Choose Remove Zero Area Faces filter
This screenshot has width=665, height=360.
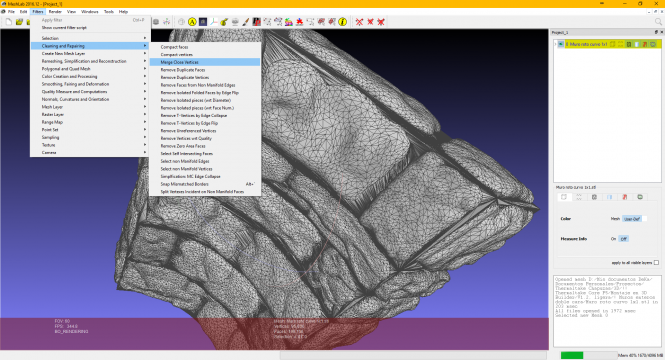[205, 146]
